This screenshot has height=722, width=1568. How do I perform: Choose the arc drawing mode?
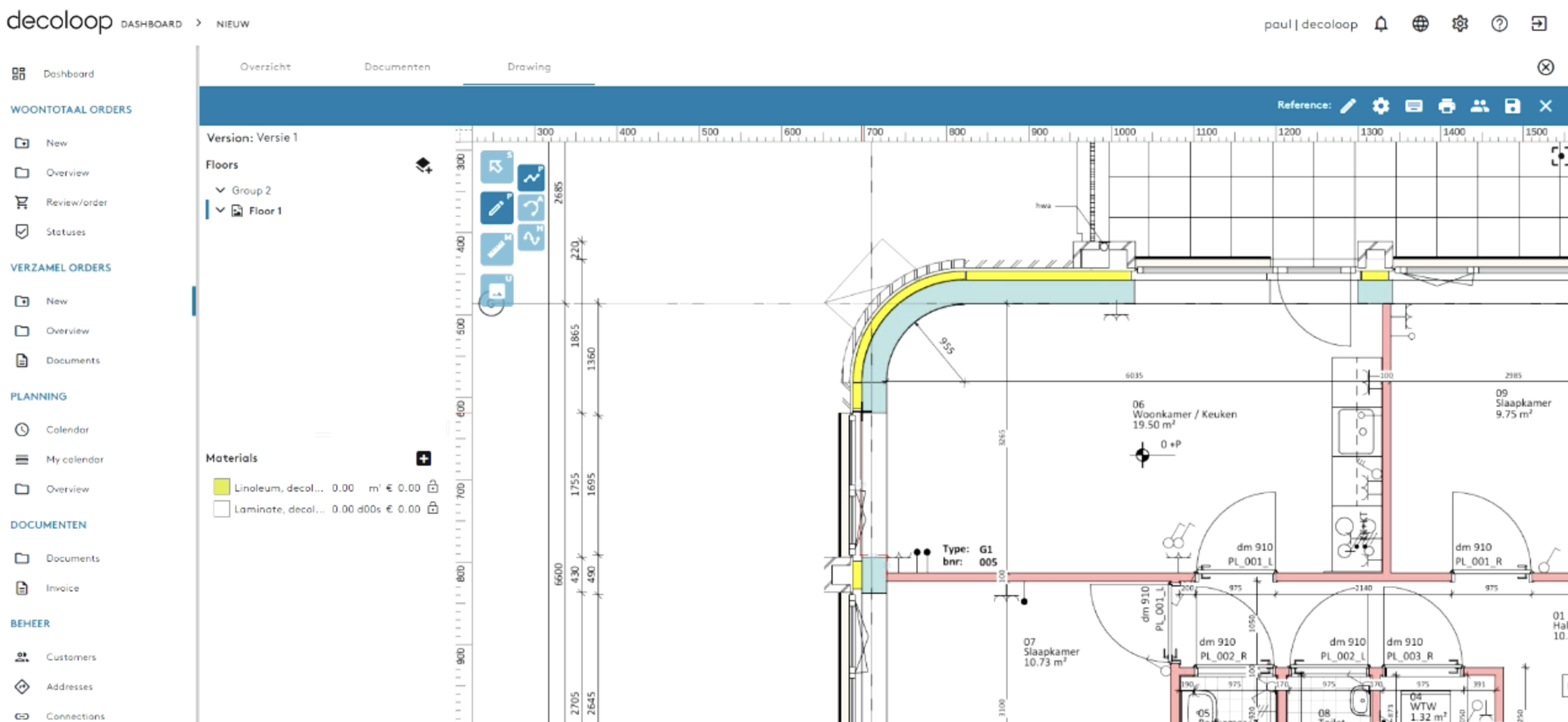tap(531, 208)
